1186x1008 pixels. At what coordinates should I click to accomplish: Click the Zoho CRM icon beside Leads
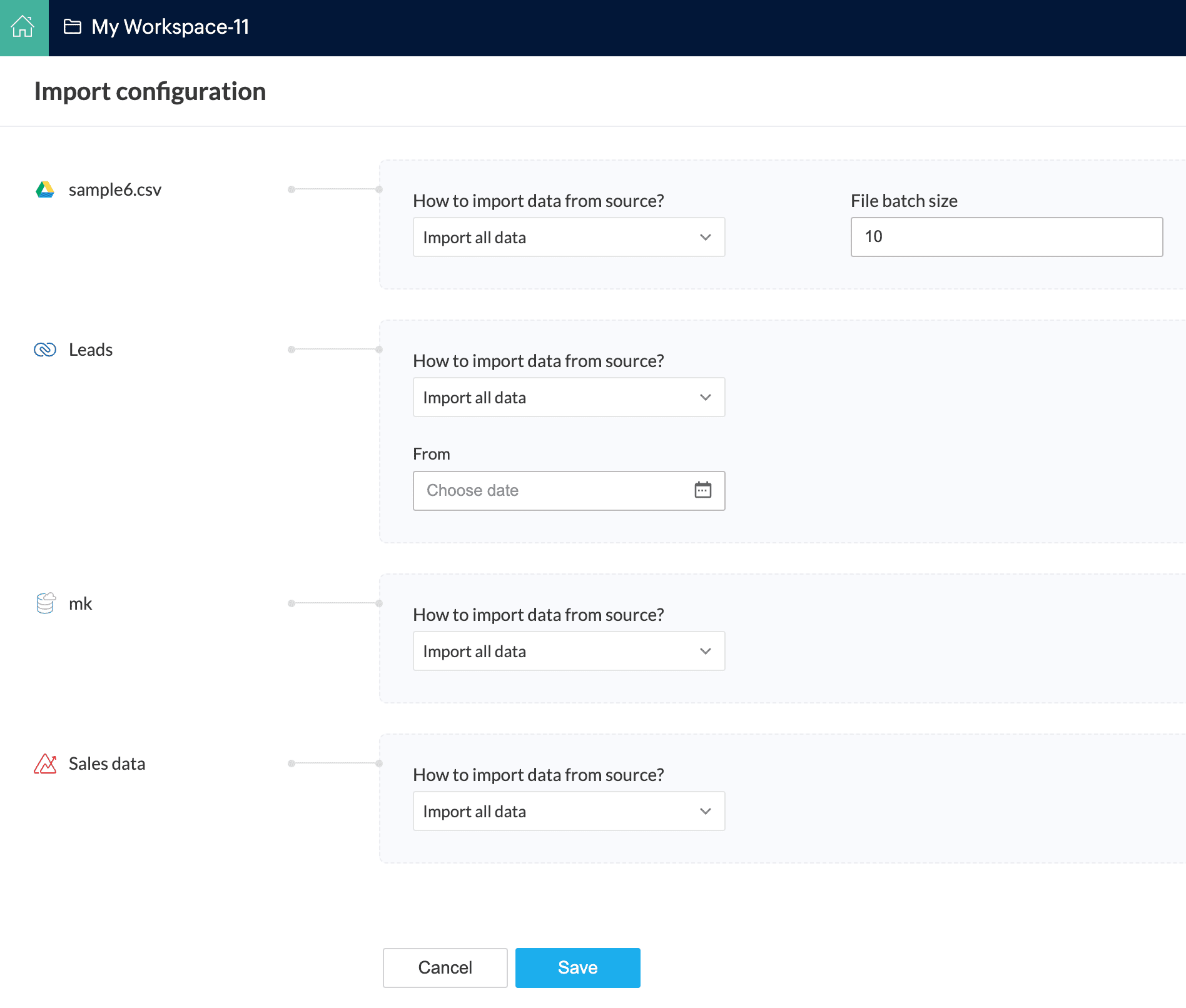click(45, 350)
